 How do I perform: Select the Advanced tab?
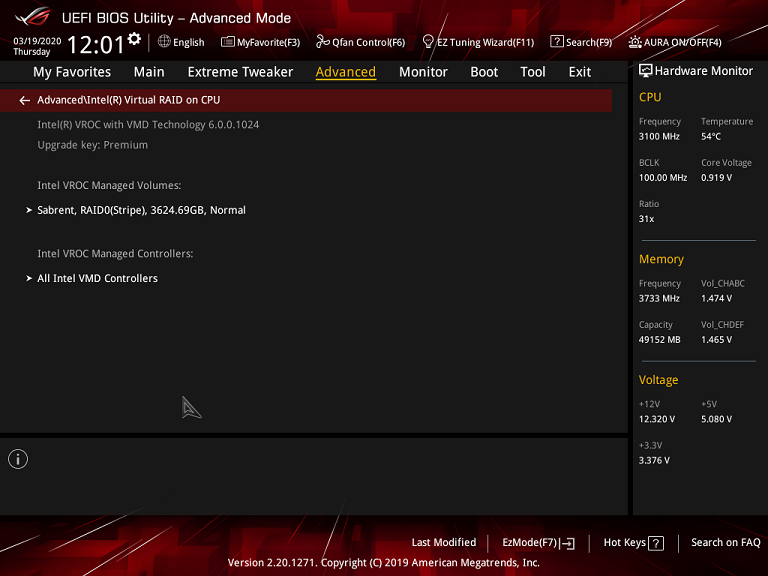(346, 72)
